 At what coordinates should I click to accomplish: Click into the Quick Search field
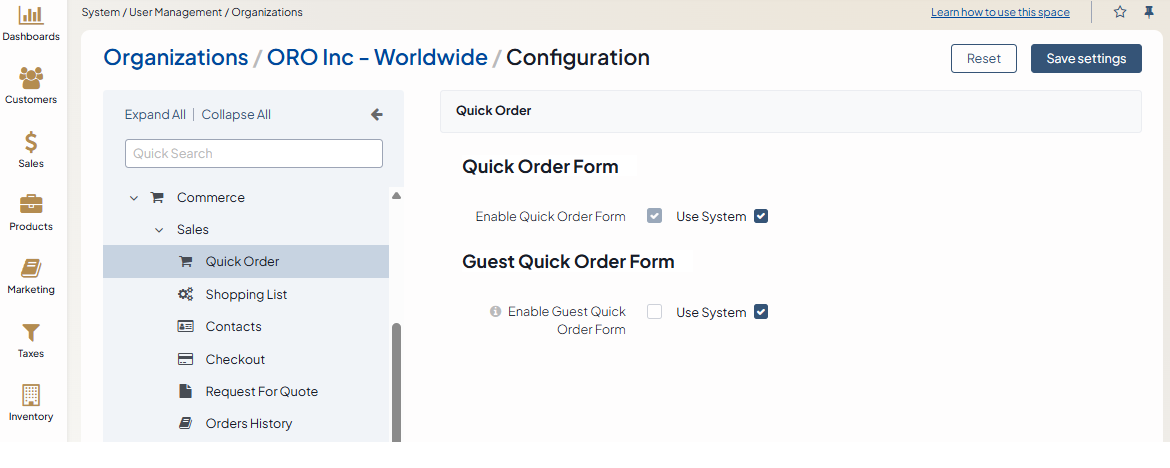pyautogui.click(x=254, y=153)
